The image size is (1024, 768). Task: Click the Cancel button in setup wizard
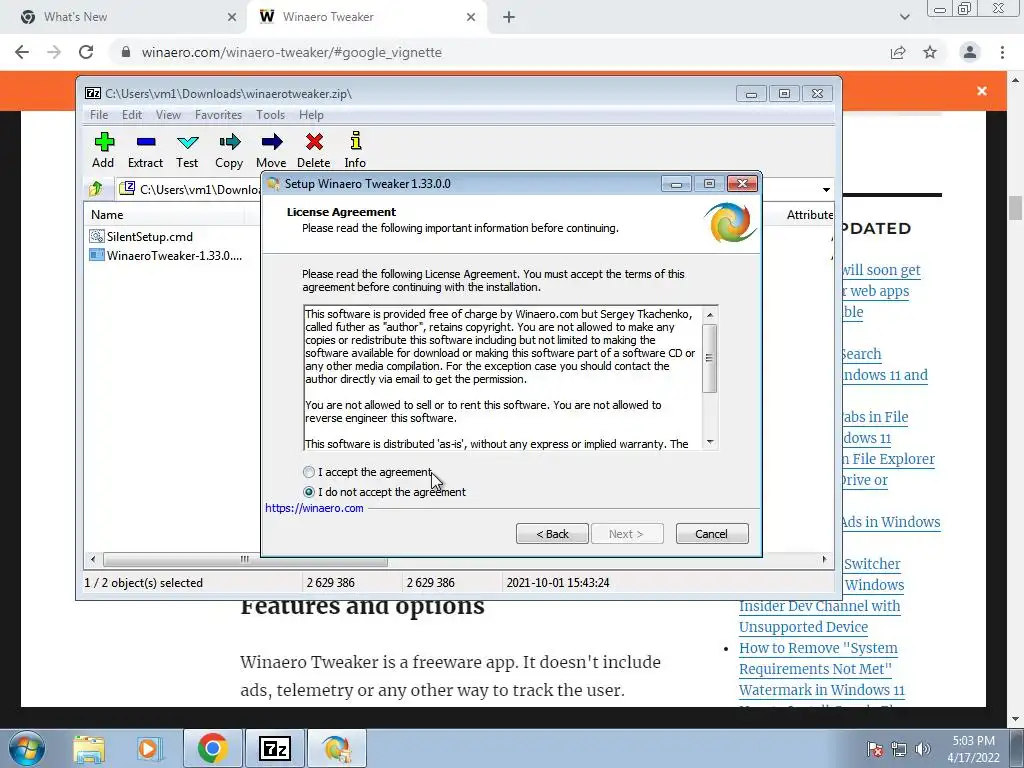pyautogui.click(x=712, y=534)
